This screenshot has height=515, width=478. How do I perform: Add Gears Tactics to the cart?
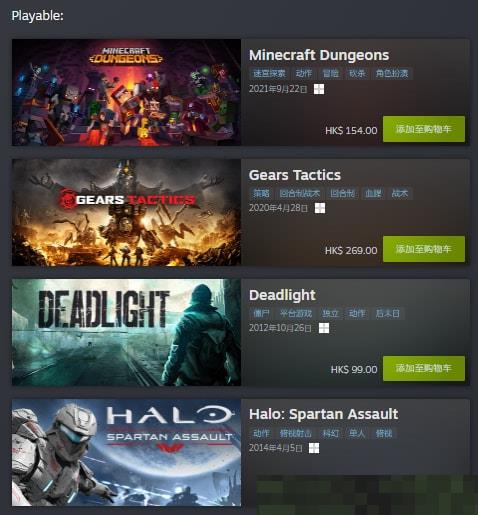click(x=424, y=249)
